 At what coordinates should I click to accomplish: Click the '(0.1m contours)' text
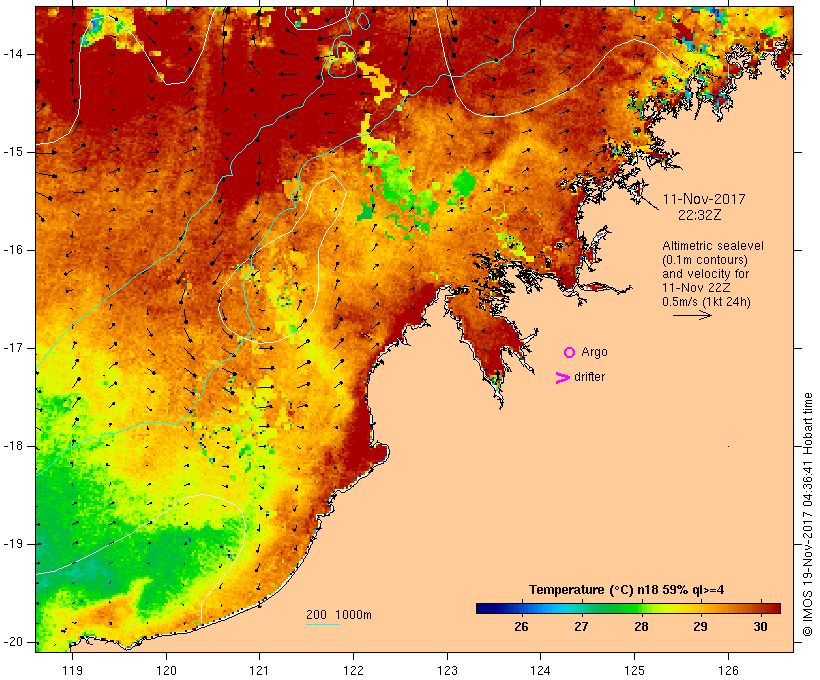point(704,260)
